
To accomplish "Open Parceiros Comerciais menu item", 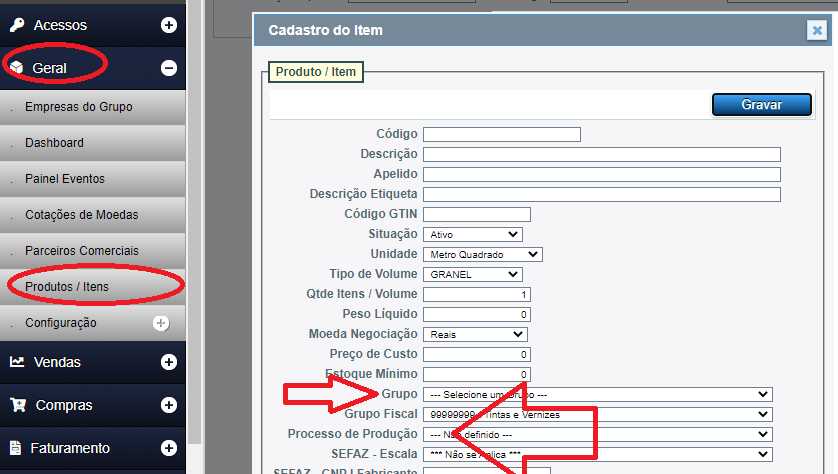I will tap(82, 251).
